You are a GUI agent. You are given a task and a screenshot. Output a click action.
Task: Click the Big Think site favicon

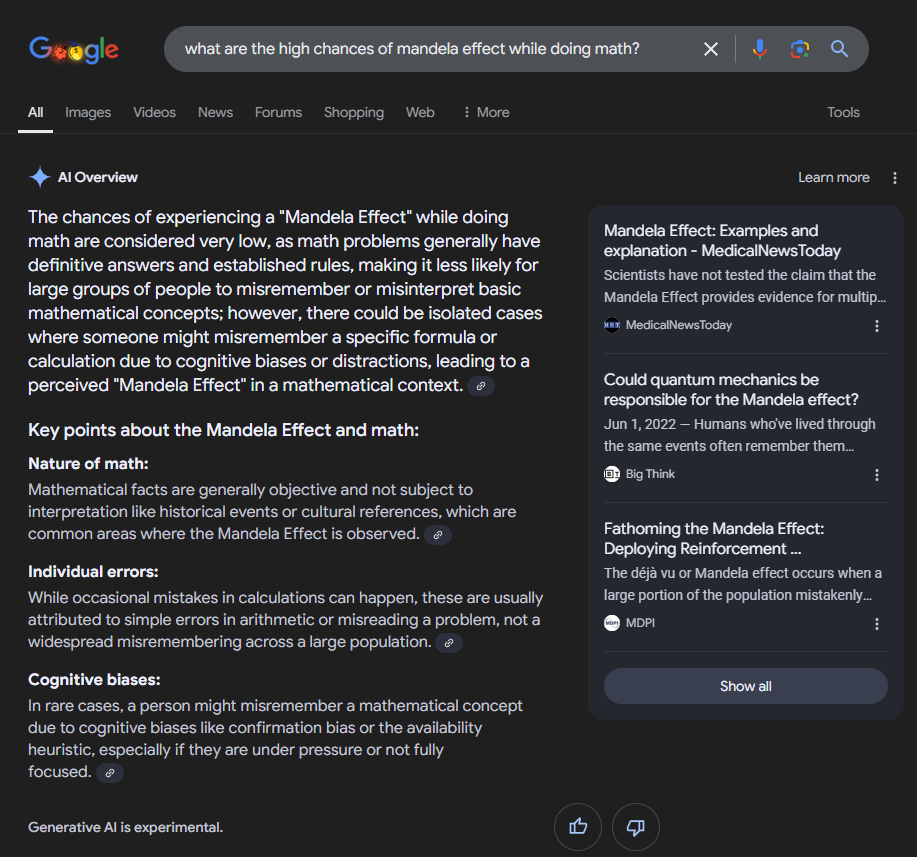click(x=612, y=474)
